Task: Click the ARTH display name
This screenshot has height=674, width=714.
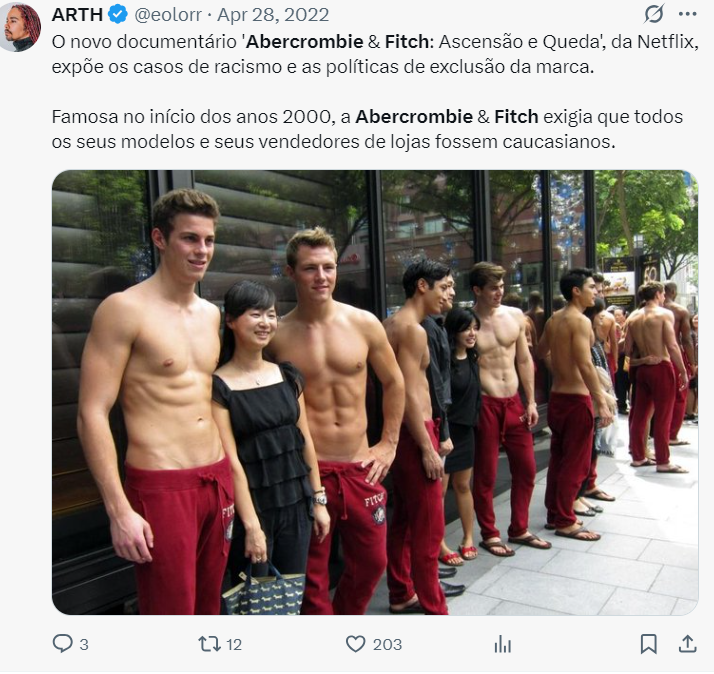Action: click(77, 15)
